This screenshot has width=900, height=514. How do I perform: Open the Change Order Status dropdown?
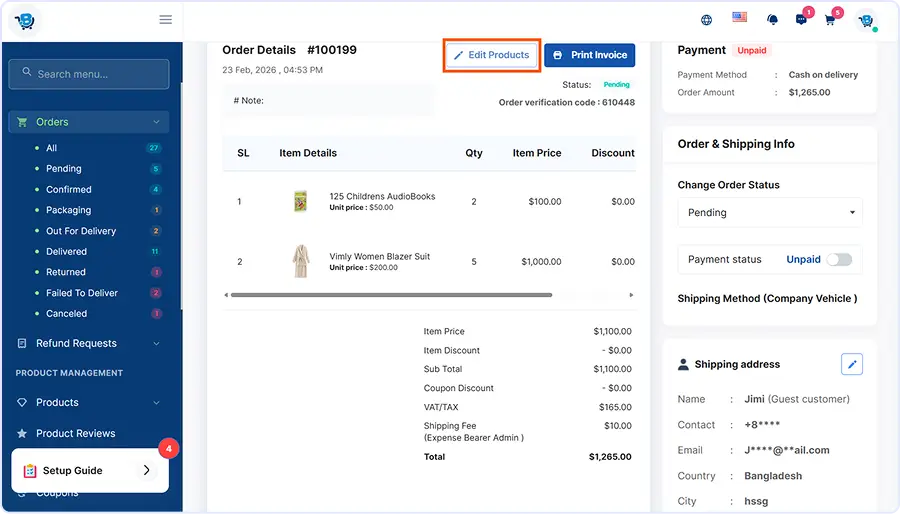point(770,212)
